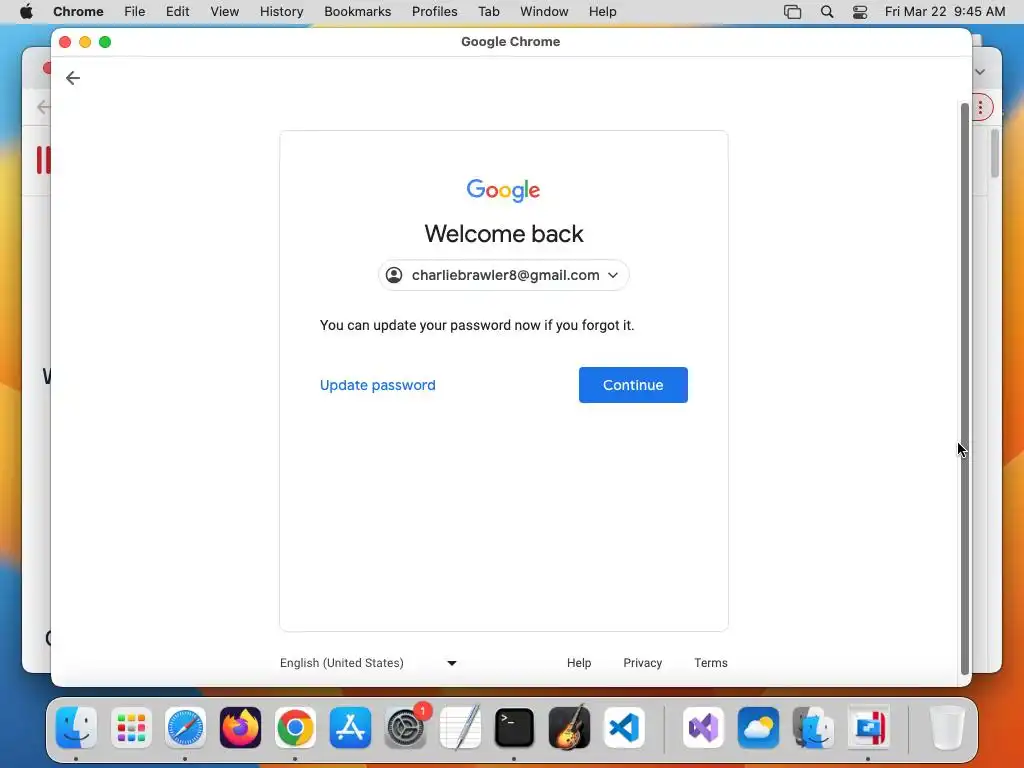Open the Tab menu
The height and width of the screenshot is (768, 1024).
(x=488, y=12)
